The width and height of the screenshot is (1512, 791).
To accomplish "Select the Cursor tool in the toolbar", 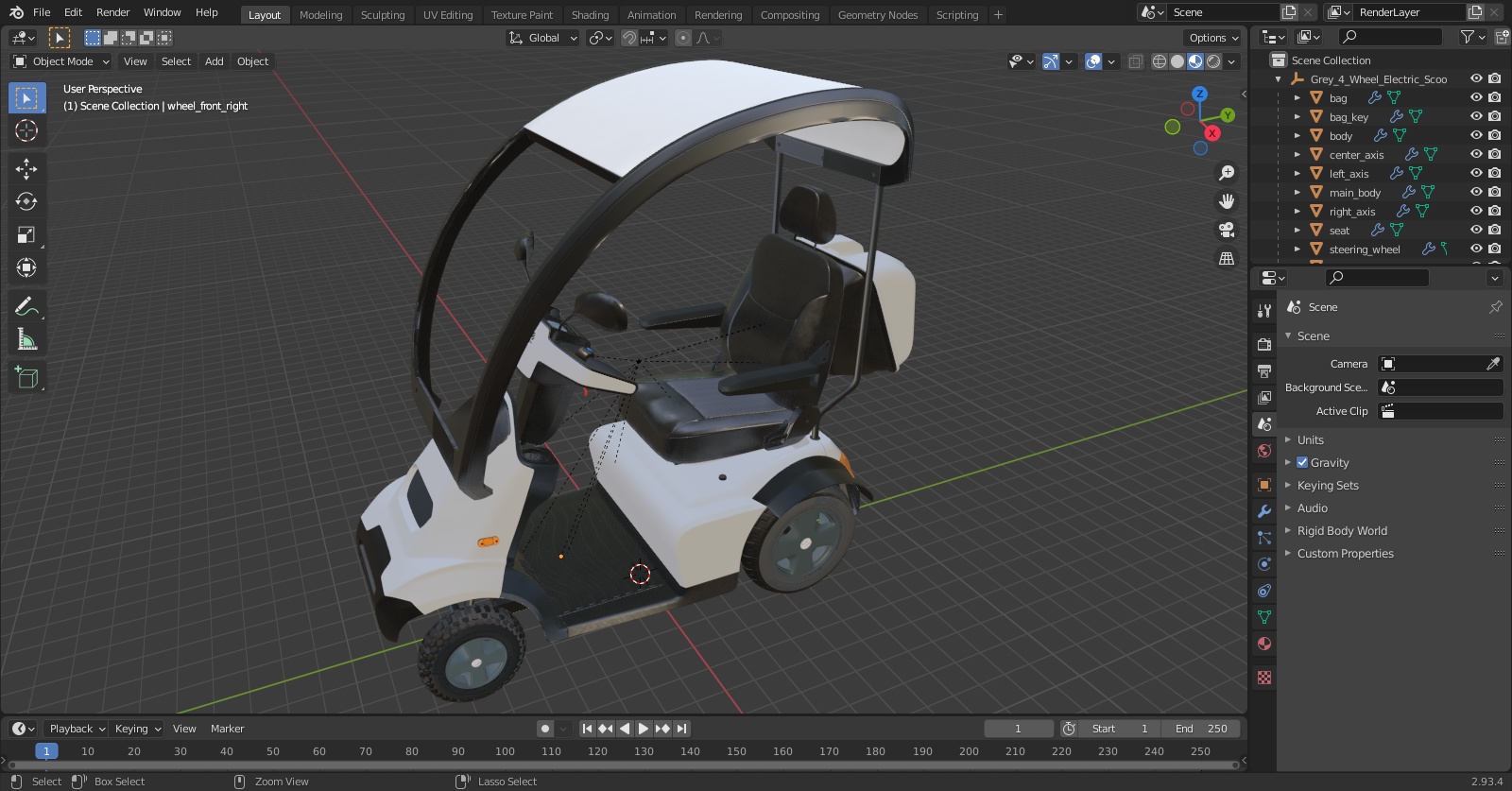I will tap(26, 130).
